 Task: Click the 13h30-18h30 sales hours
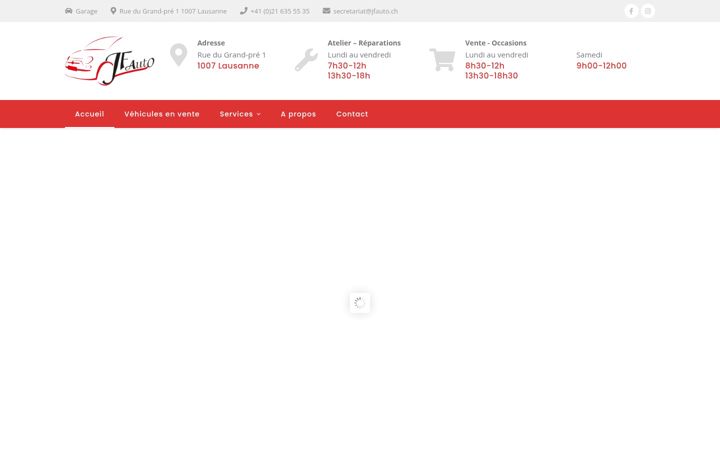click(492, 76)
